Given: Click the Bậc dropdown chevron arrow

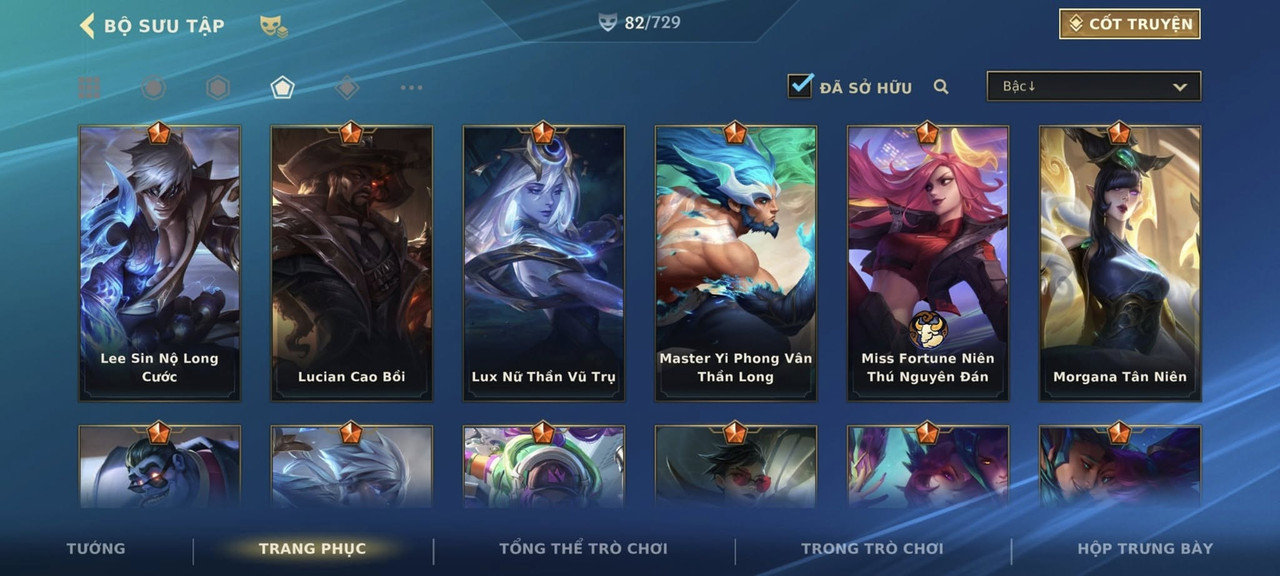Looking at the screenshot, I should pos(1180,87).
